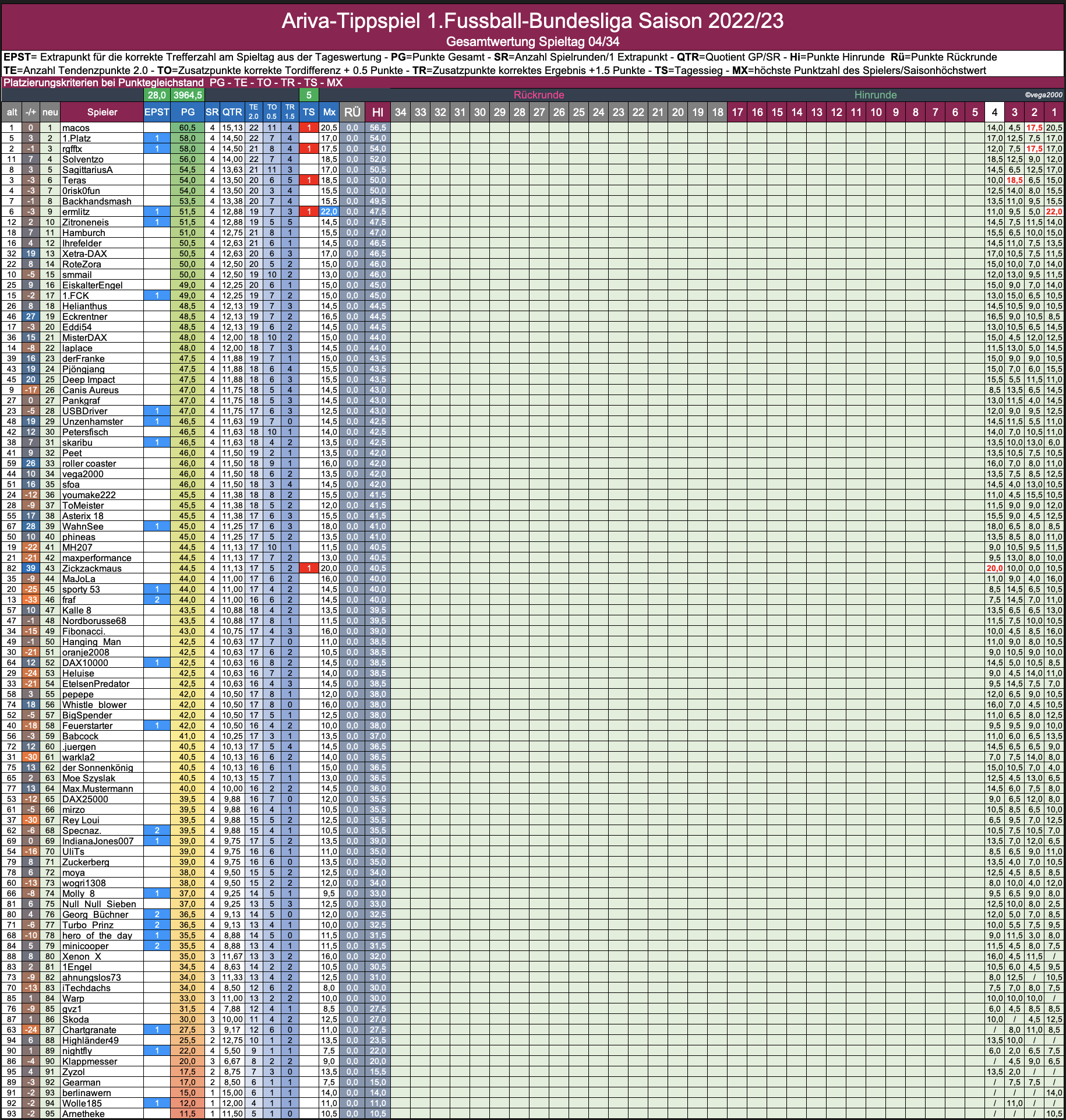Viewport: 1066px width, 1120px height.
Task: Select player name 'Xetra-DAX'
Action: pos(84,253)
